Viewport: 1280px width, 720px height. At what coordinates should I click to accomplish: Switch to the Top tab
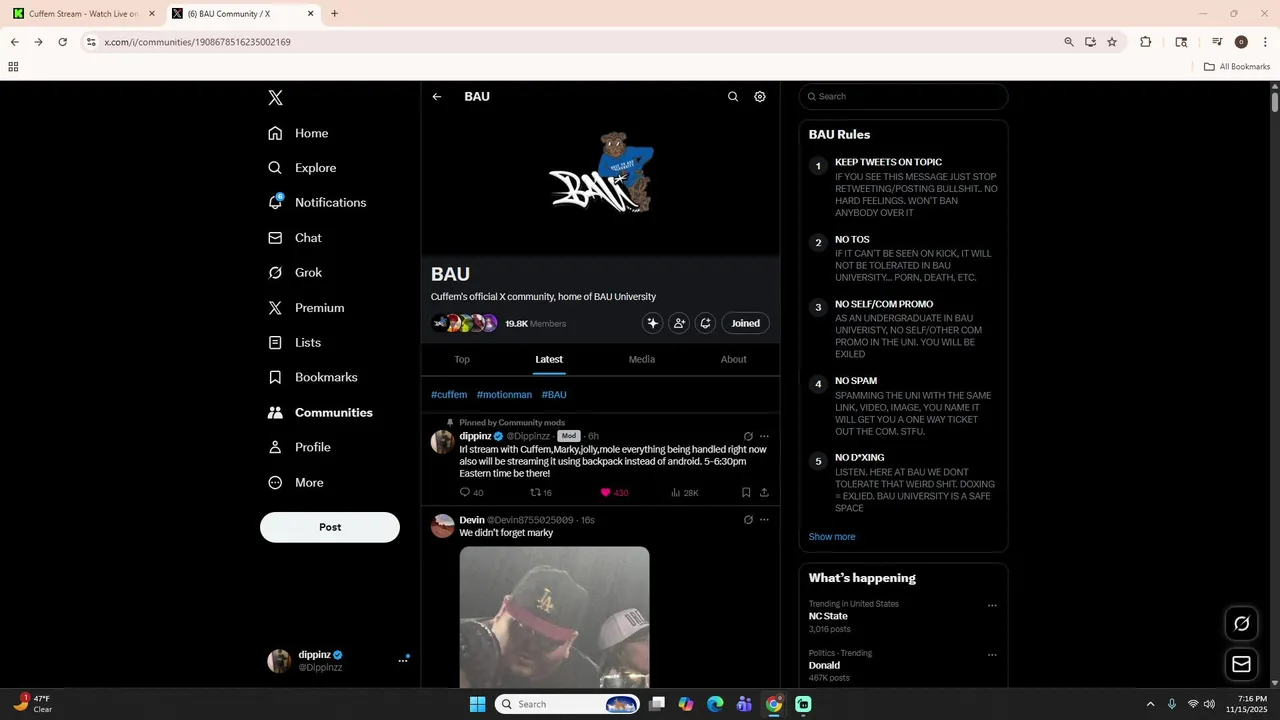click(462, 359)
